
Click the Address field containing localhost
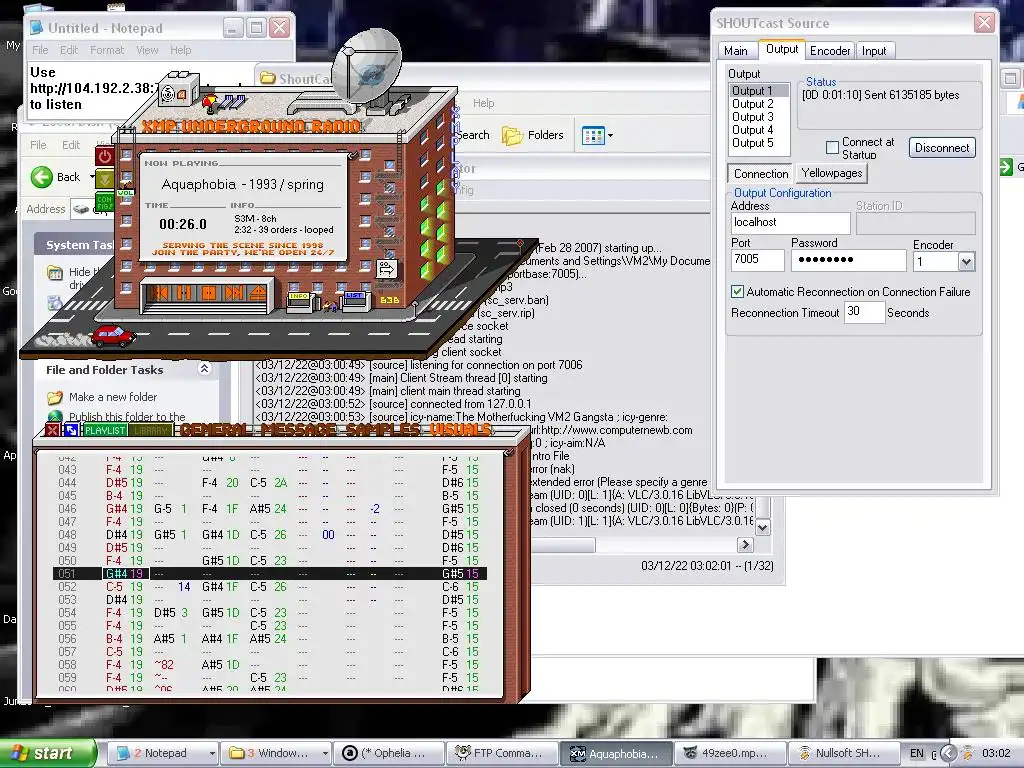click(790, 223)
